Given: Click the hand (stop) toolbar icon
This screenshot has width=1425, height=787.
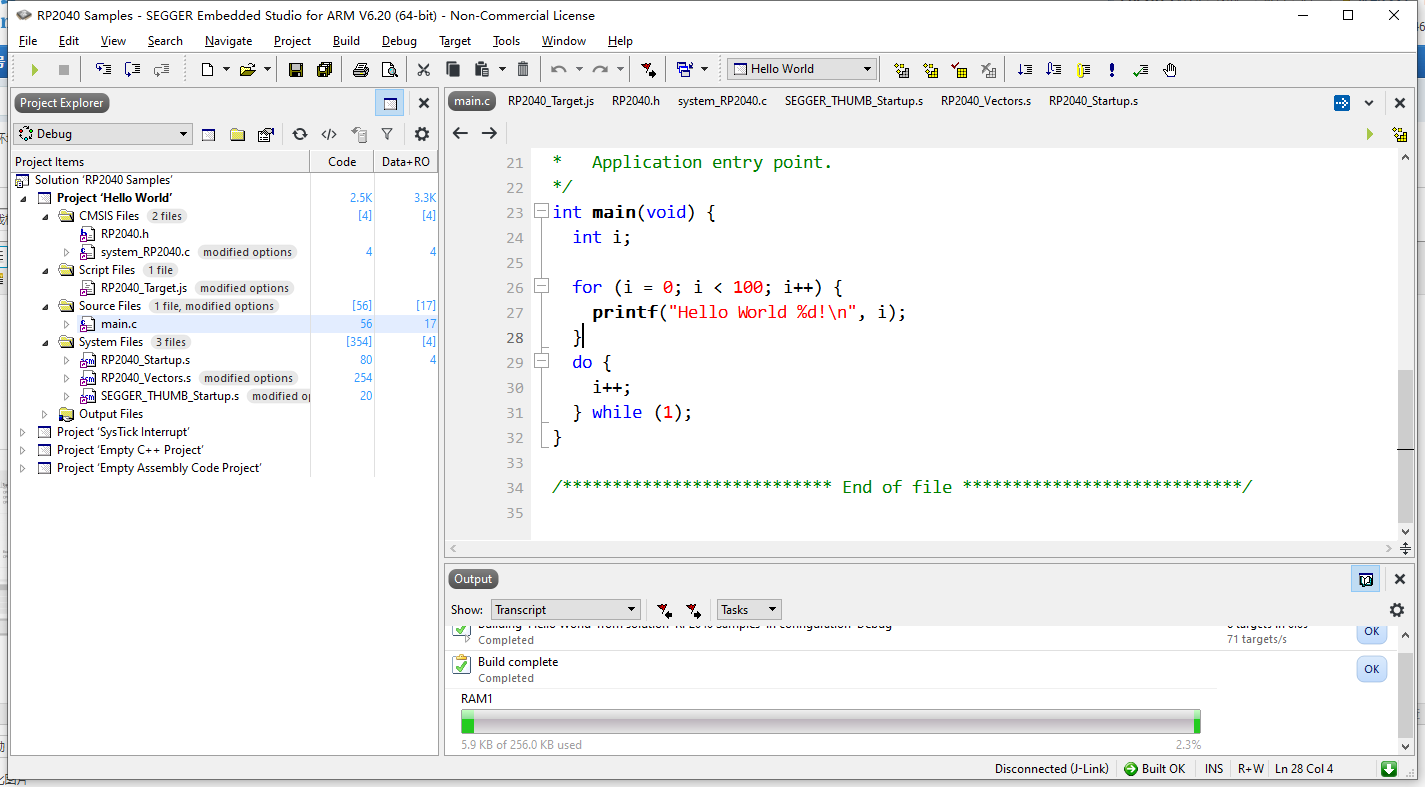Looking at the screenshot, I should click(1170, 70).
